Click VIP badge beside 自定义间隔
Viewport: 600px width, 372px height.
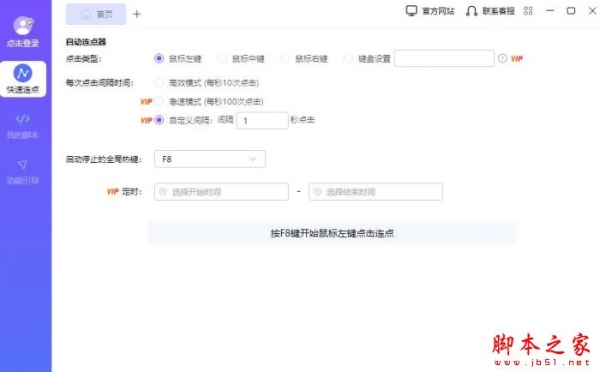pyautogui.click(x=146, y=120)
